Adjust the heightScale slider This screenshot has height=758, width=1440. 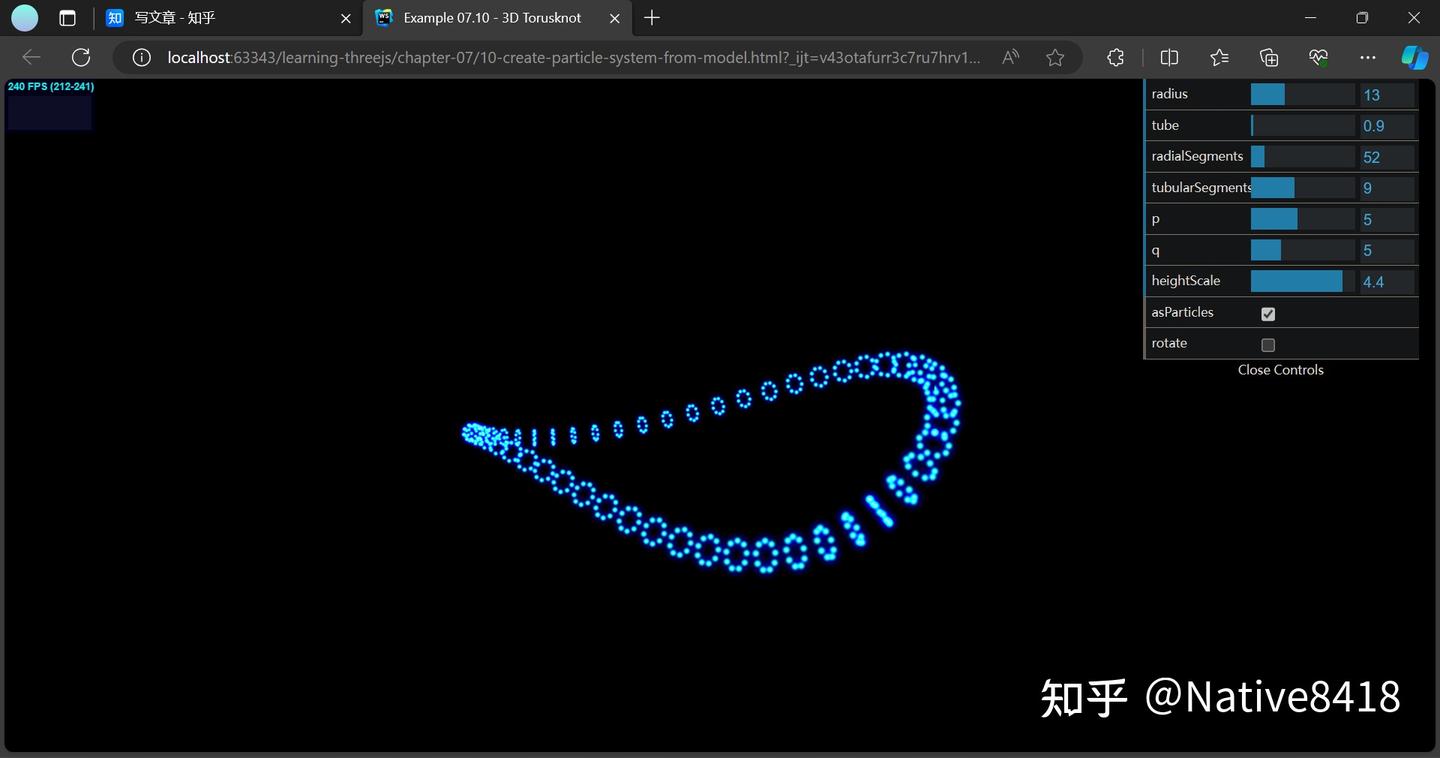[x=1300, y=281]
